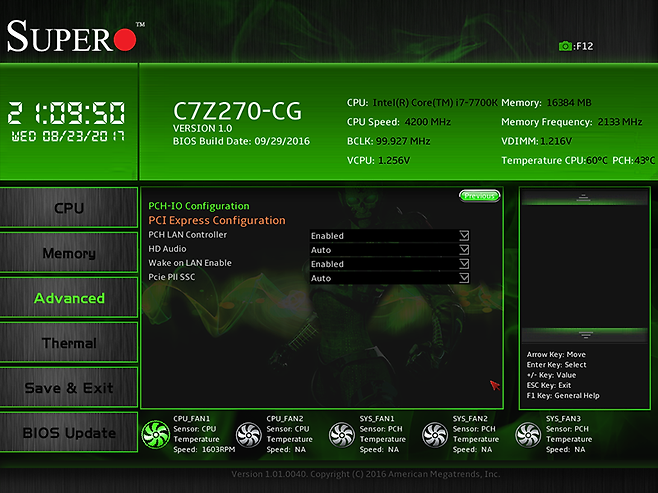
Task: Open the Save & Exit menu
Action: click(69, 387)
